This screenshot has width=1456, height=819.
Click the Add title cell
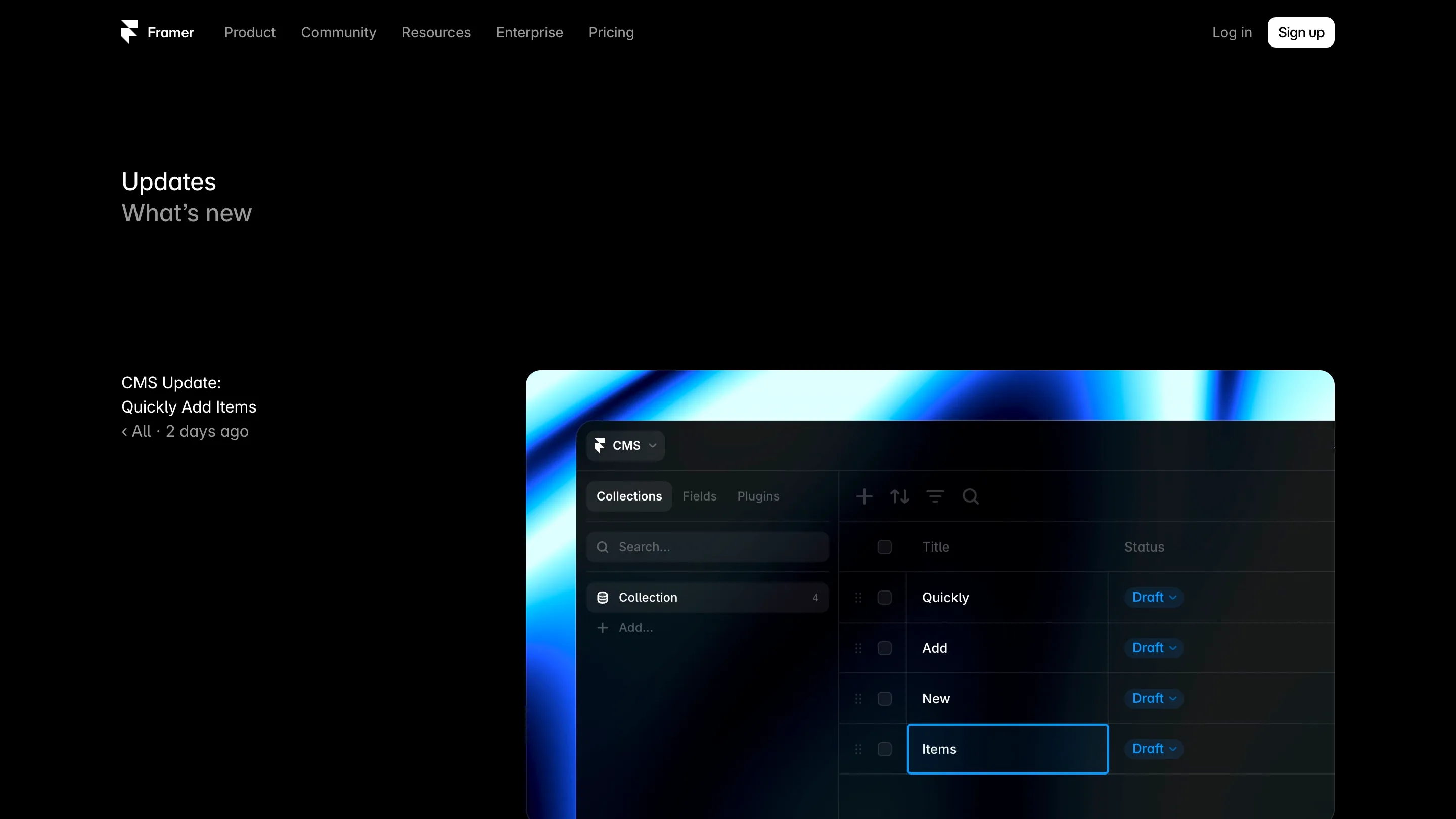1008,648
